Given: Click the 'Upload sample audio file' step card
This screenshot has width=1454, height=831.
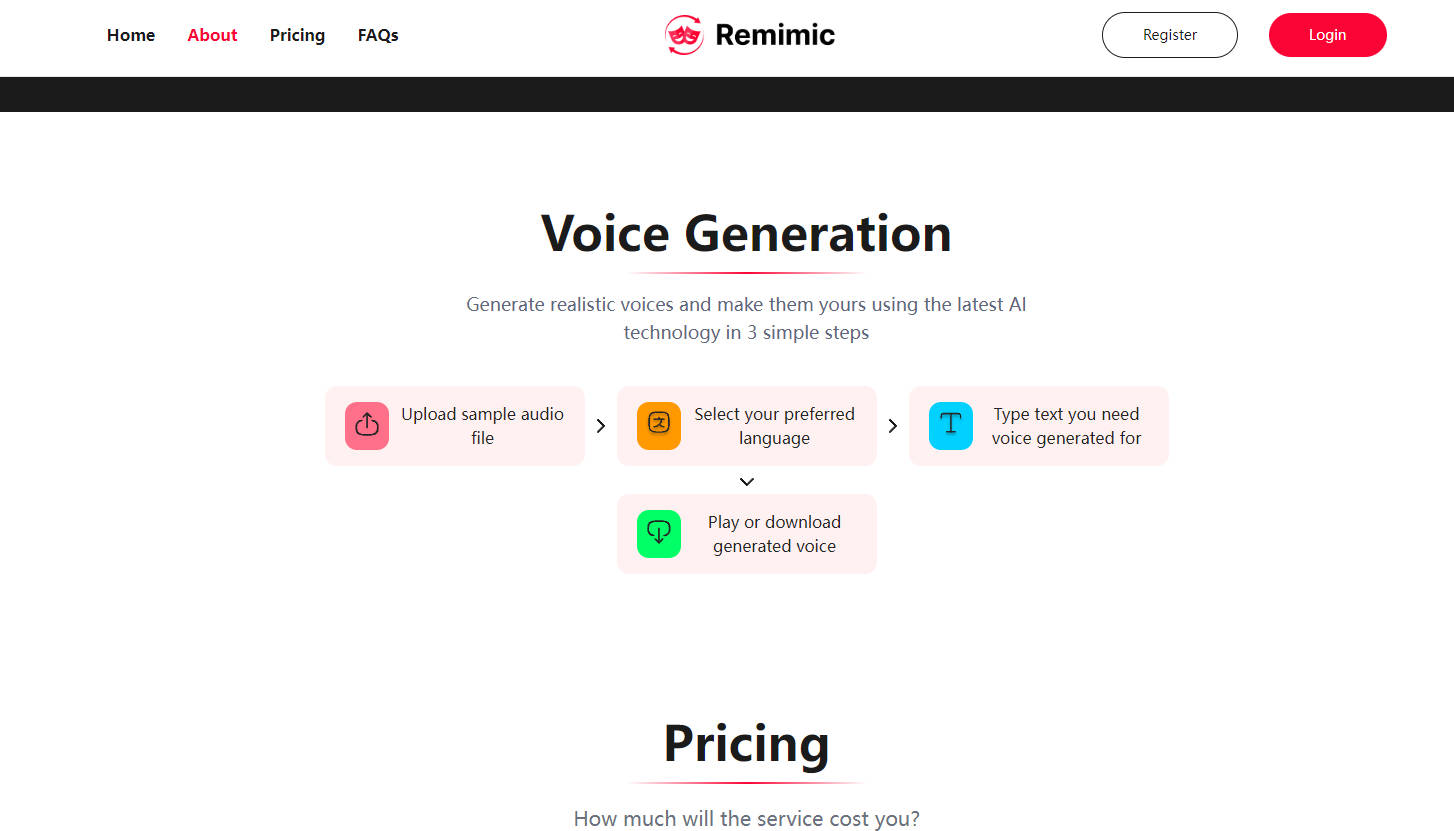Looking at the screenshot, I should pos(454,425).
